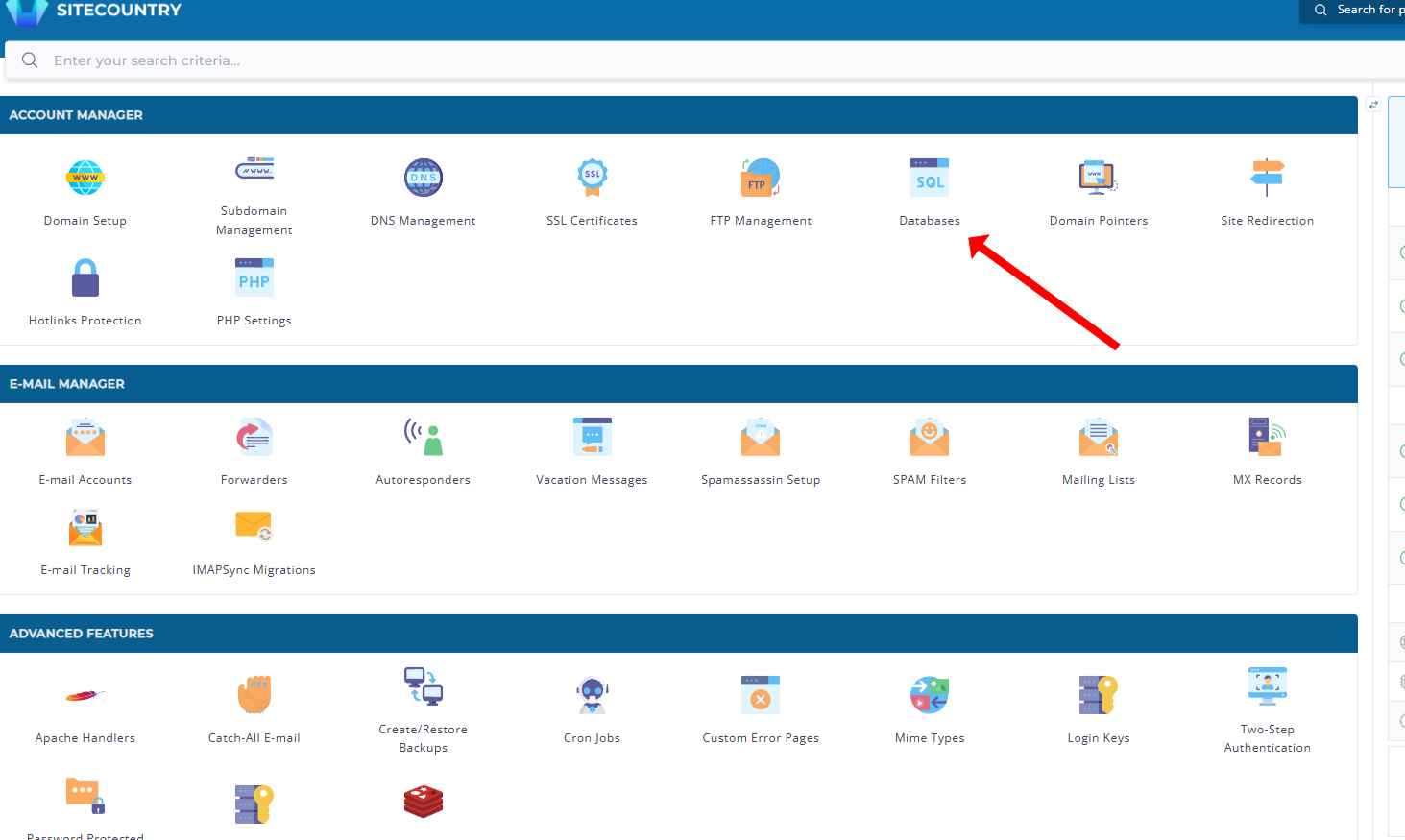Image resolution: width=1405 pixels, height=840 pixels.
Task: Open Vacation Messages
Action: [592, 452]
